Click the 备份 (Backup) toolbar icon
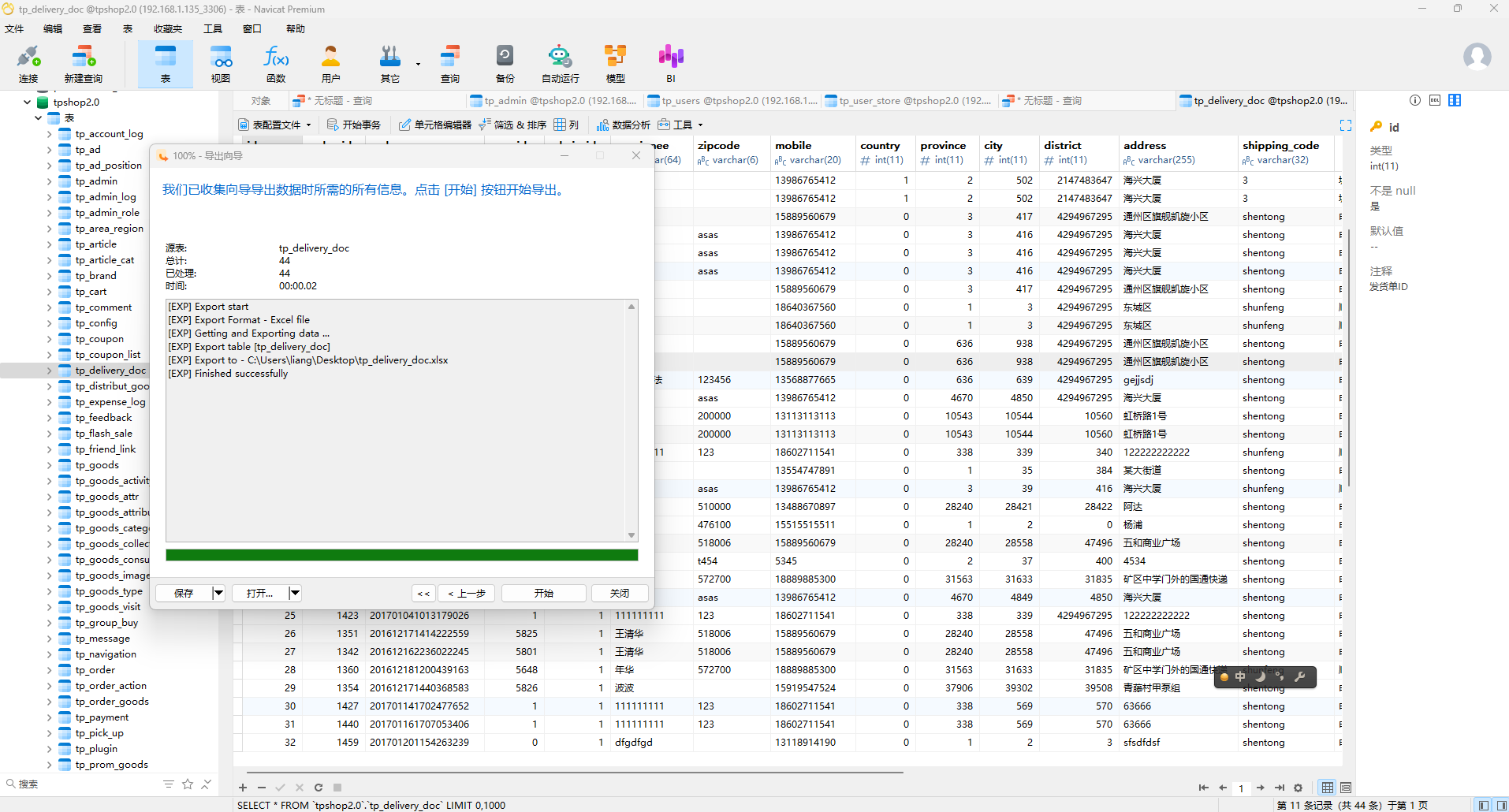 tap(505, 64)
